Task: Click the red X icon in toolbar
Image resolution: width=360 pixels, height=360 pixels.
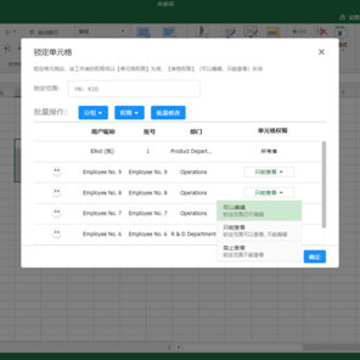Action: point(323,32)
